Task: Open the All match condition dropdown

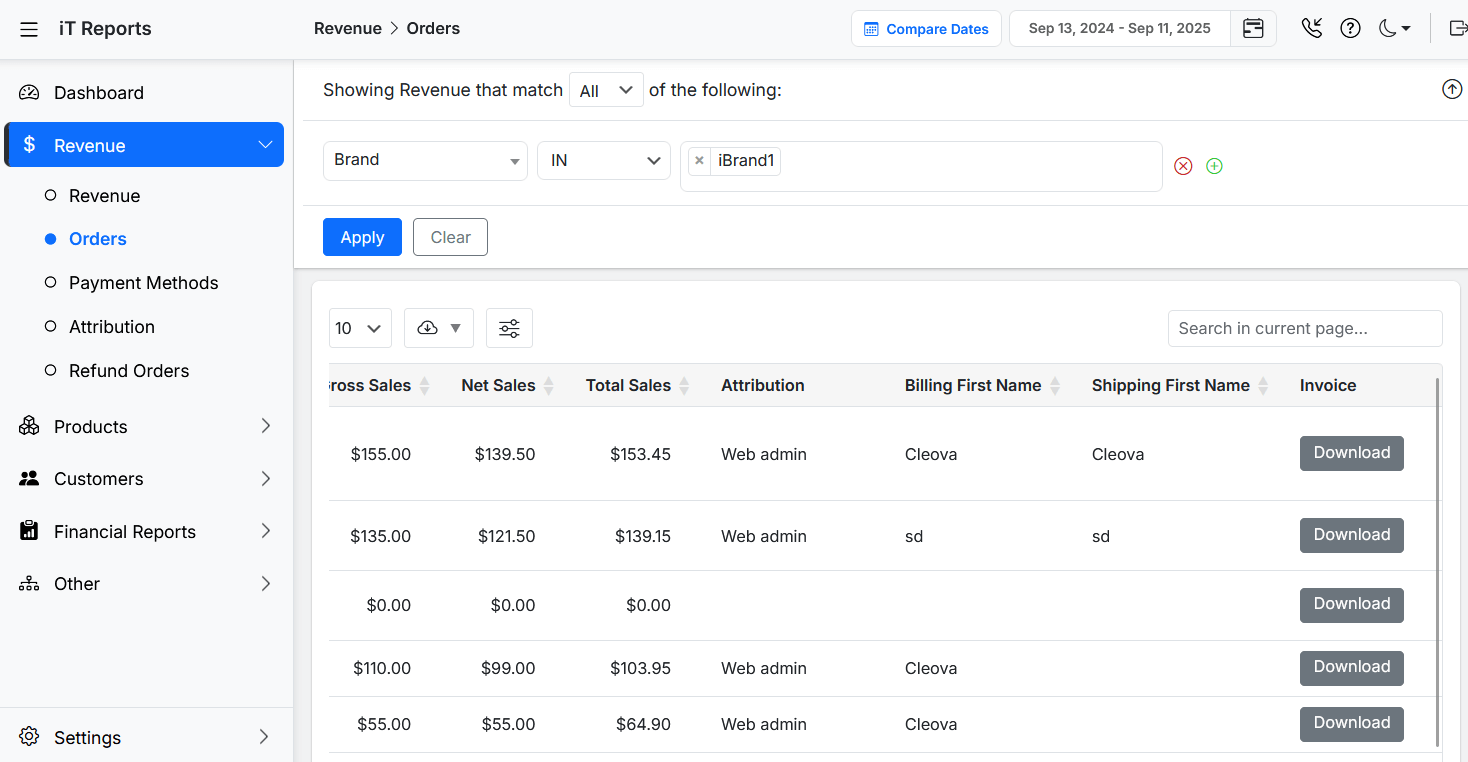Action: (x=606, y=89)
